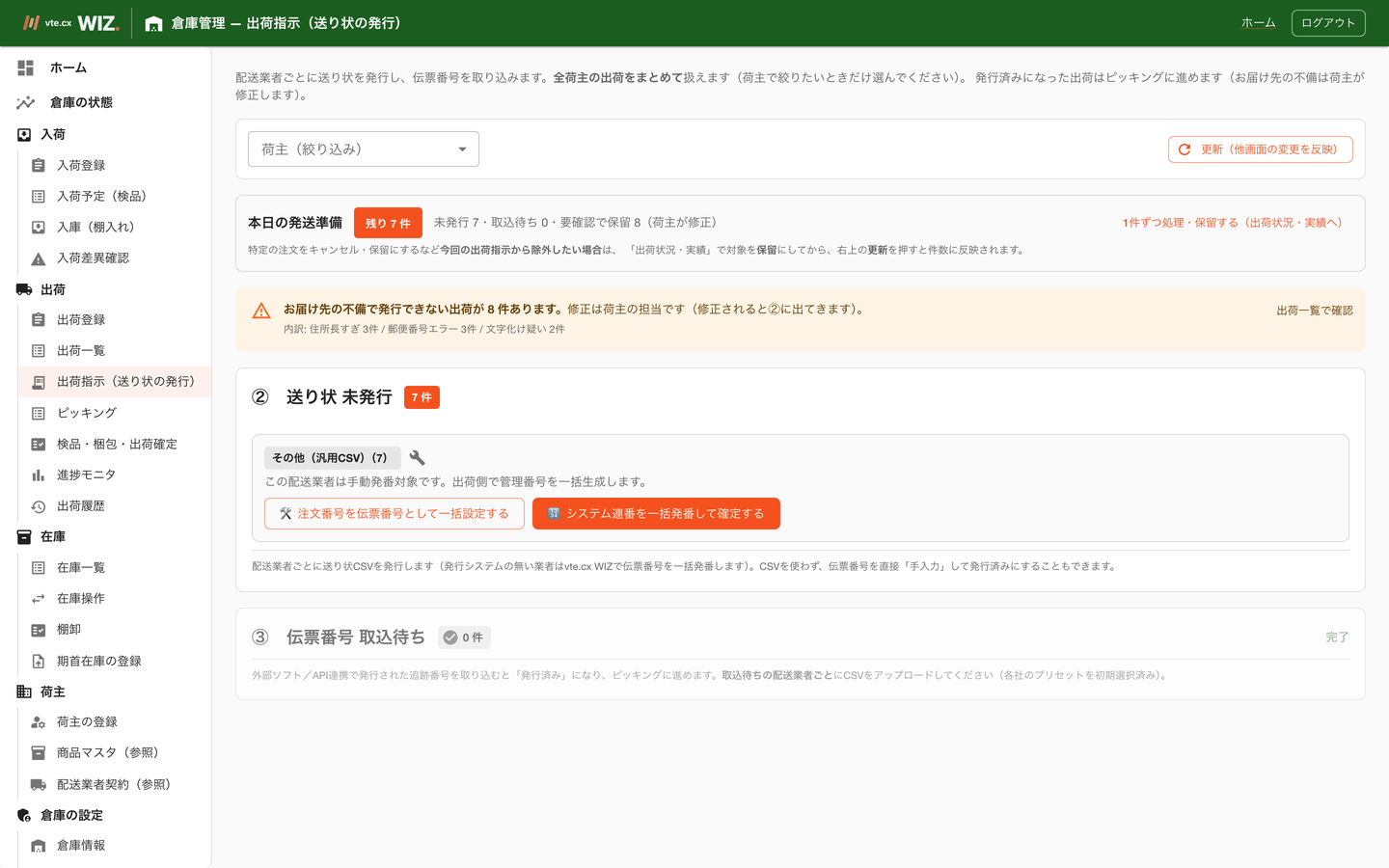Open ピッキング in the sidebar

coord(115,413)
